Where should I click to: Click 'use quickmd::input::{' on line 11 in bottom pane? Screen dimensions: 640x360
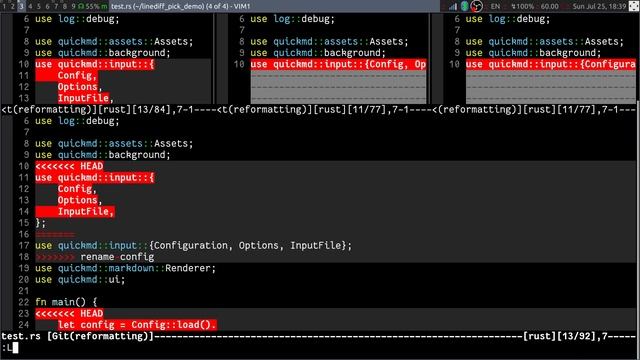[x=95, y=178]
